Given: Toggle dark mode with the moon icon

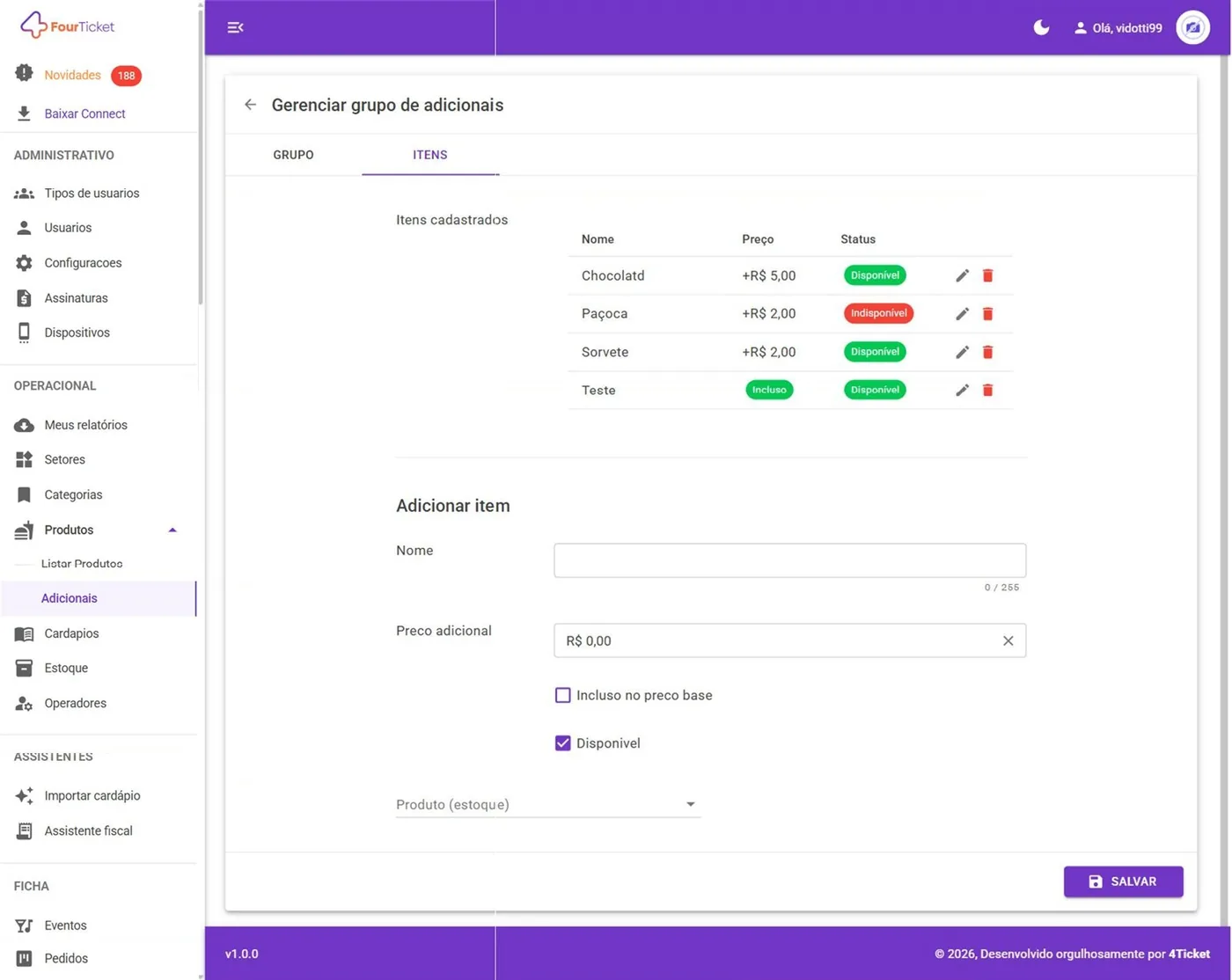Looking at the screenshot, I should (x=1041, y=27).
